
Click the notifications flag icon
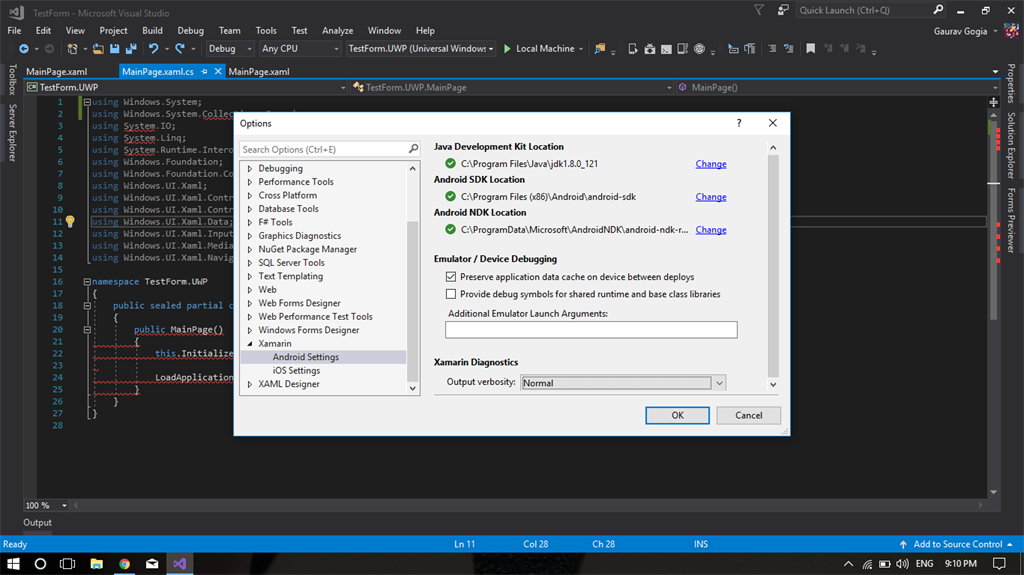pos(758,10)
